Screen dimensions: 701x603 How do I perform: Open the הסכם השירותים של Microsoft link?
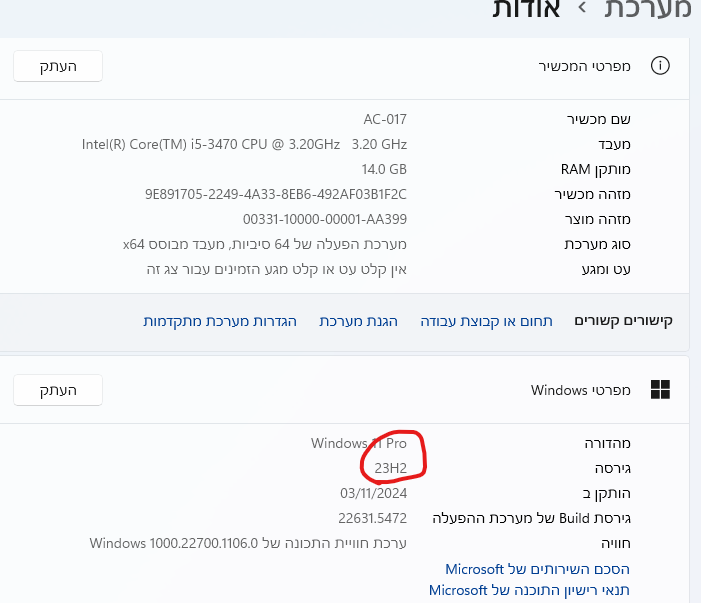point(537,569)
